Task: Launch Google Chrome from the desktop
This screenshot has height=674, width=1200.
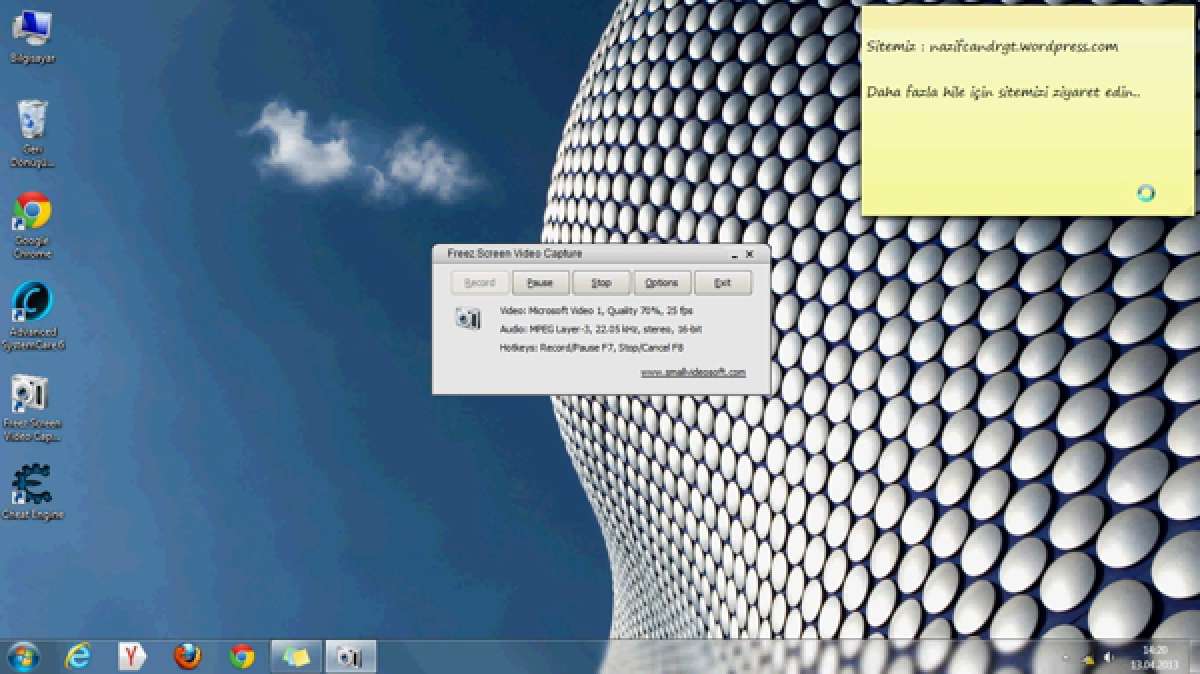Action: point(32,212)
